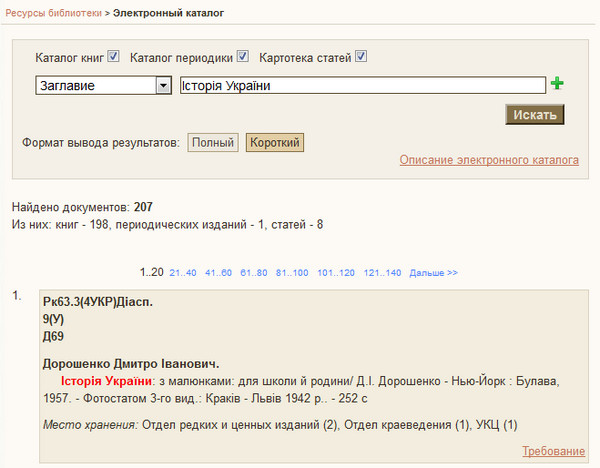Image resolution: width=600 pixels, height=468 pixels.
Task: Toggle the Каталог книг checkbox
Action: coord(113,56)
